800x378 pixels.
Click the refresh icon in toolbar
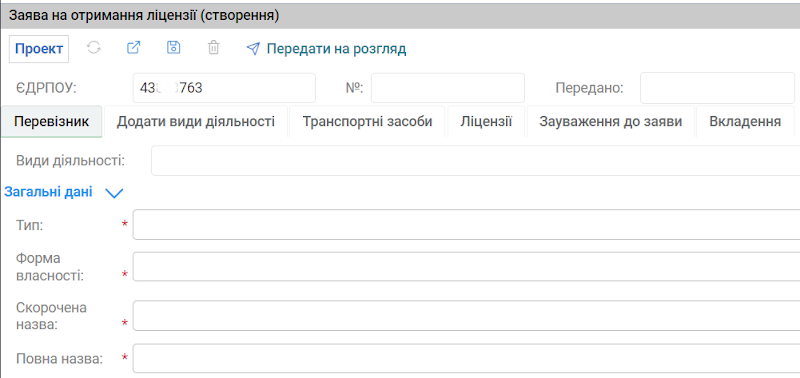[93, 48]
